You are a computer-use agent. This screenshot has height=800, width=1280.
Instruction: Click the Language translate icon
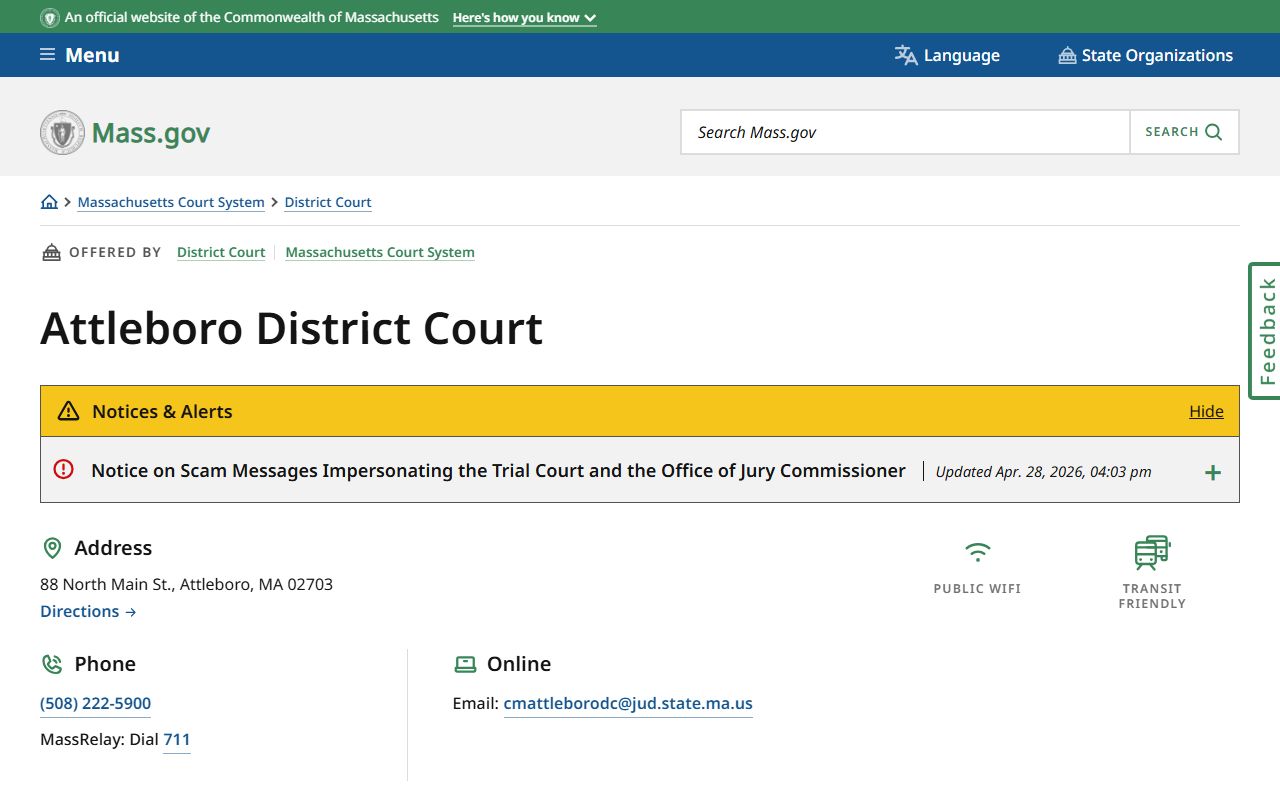(x=906, y=55)
